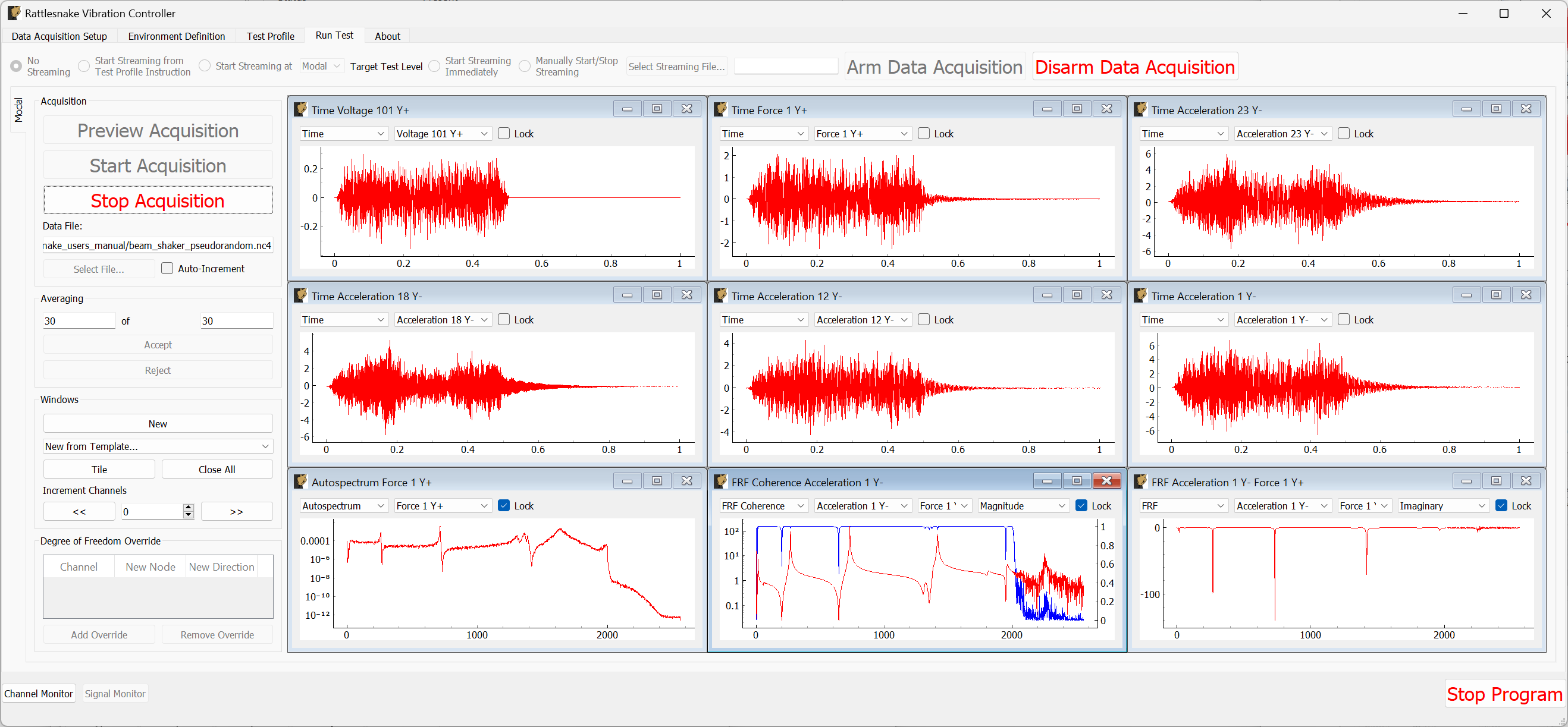This screenshot has height=727, width=1568.
Task: Click inside the Data File path field
Action: tap(157, 245)
